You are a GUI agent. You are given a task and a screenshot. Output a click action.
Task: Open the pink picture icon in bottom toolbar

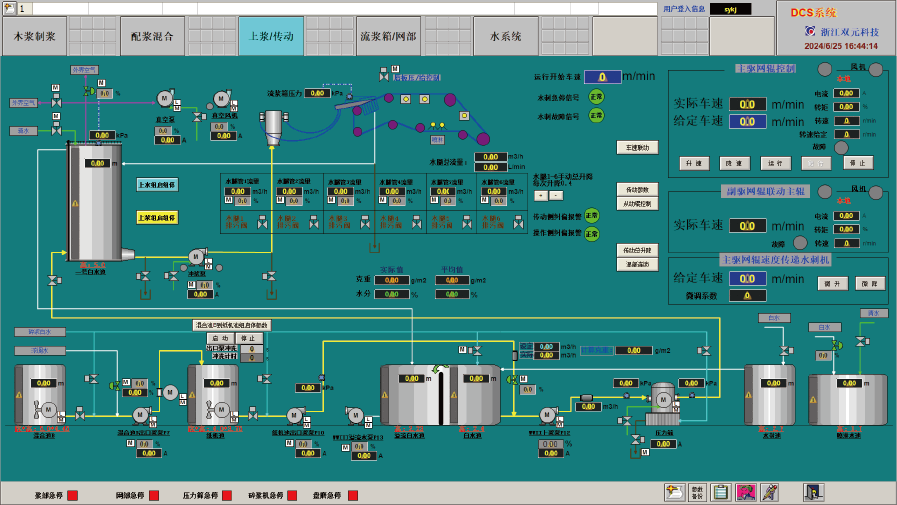tap(746, 491)
